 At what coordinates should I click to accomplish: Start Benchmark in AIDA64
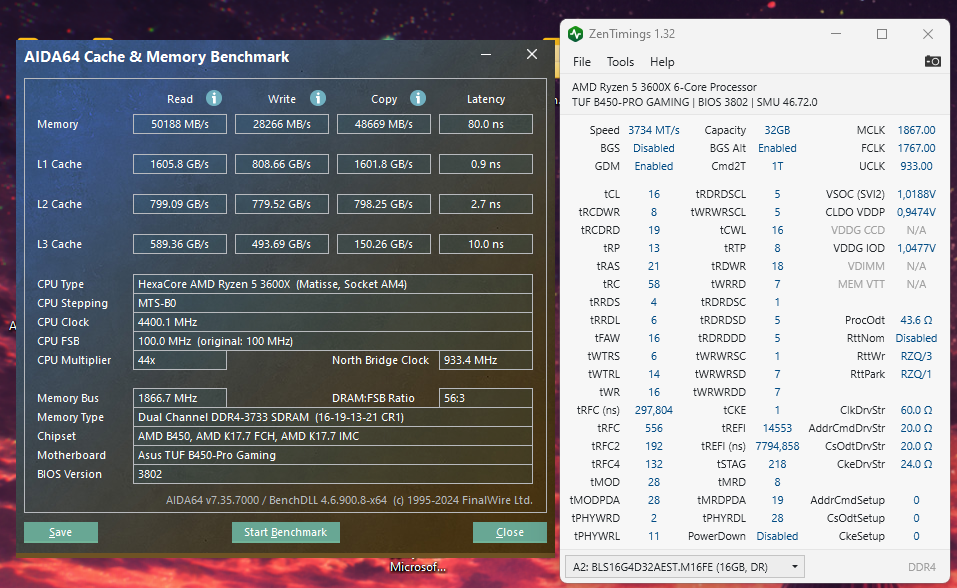[x=286, y=532]
